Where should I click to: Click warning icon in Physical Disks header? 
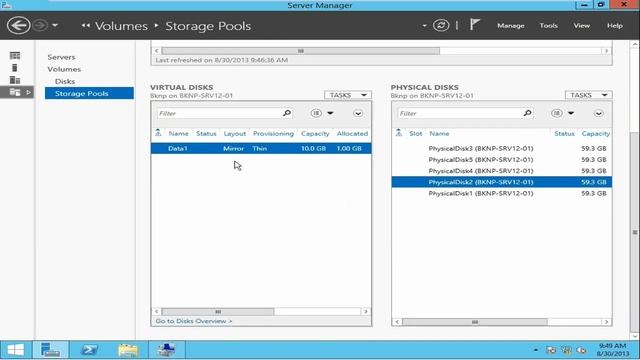tap(399, 133)
